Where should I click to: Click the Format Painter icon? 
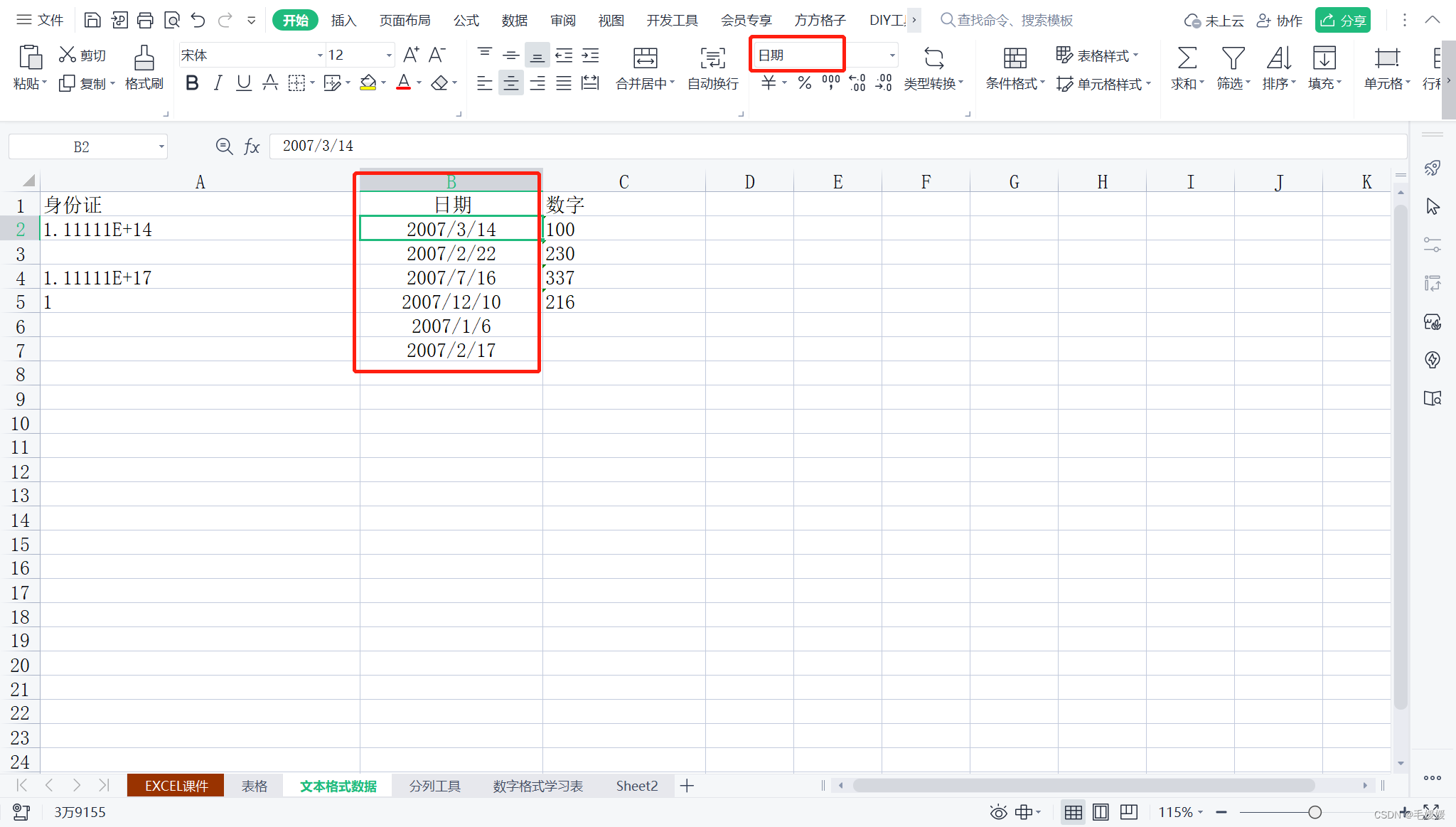click(144, 58)
